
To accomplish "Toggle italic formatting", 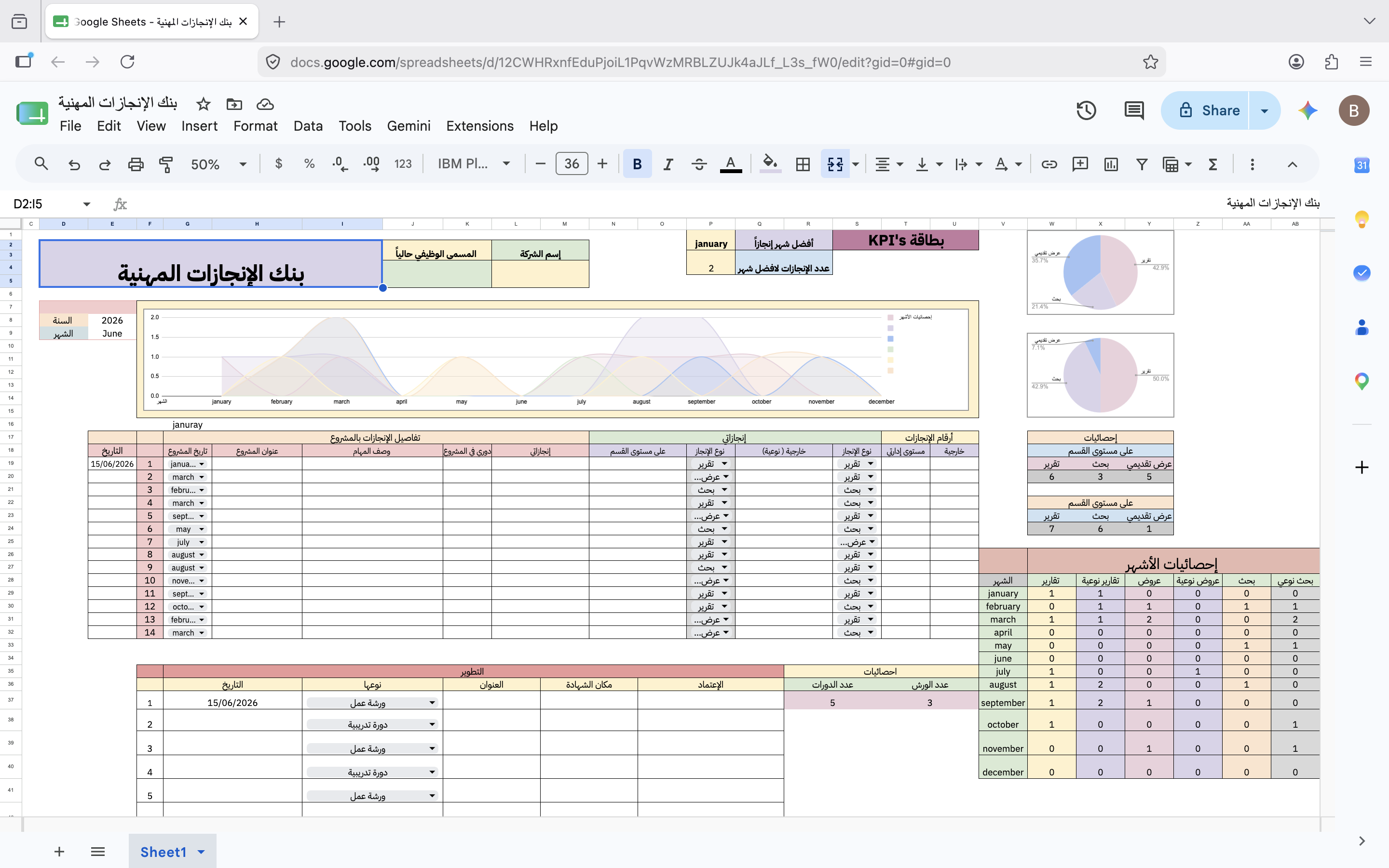I will (x=668, y=164).
